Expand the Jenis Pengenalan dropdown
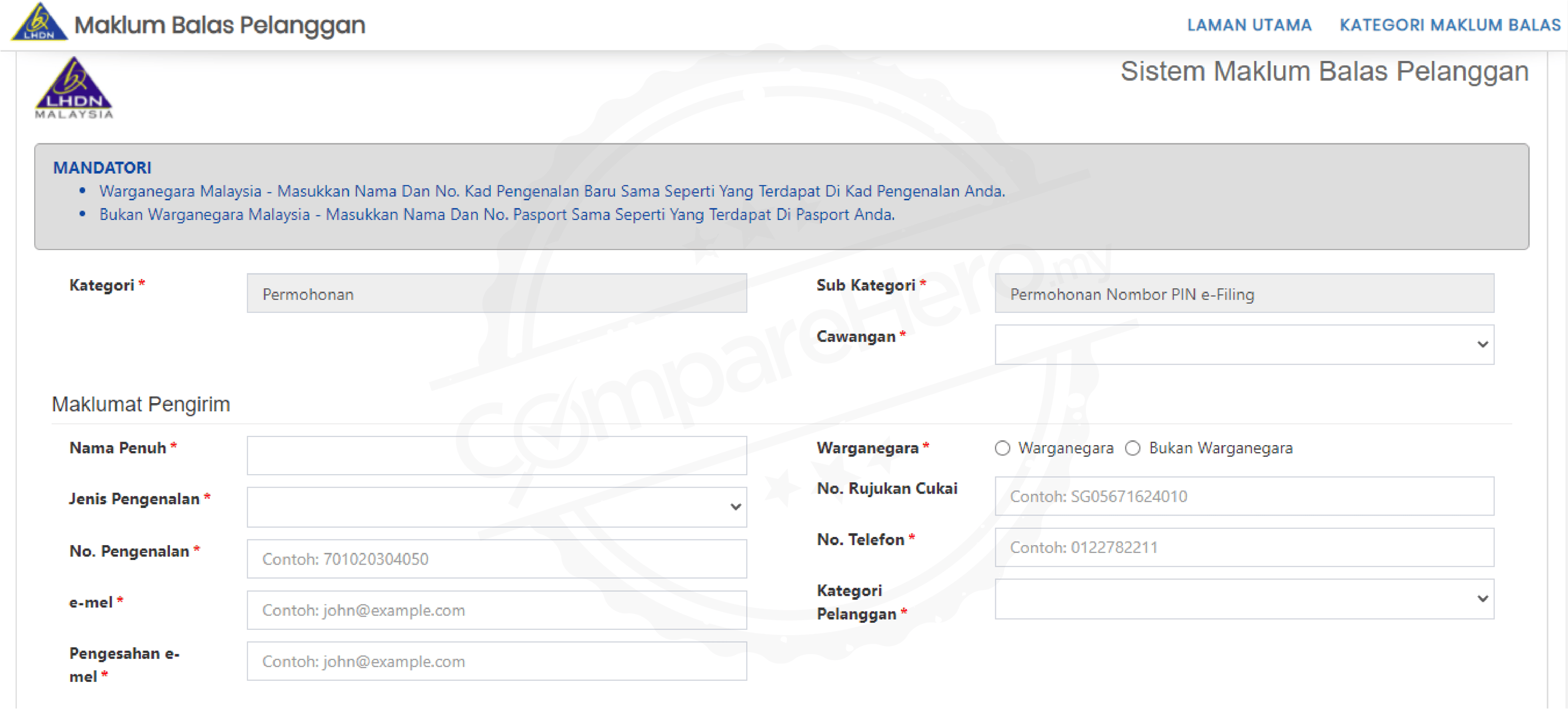The width and height of the screenshot is (1568, 709). [x=496, y=507]
